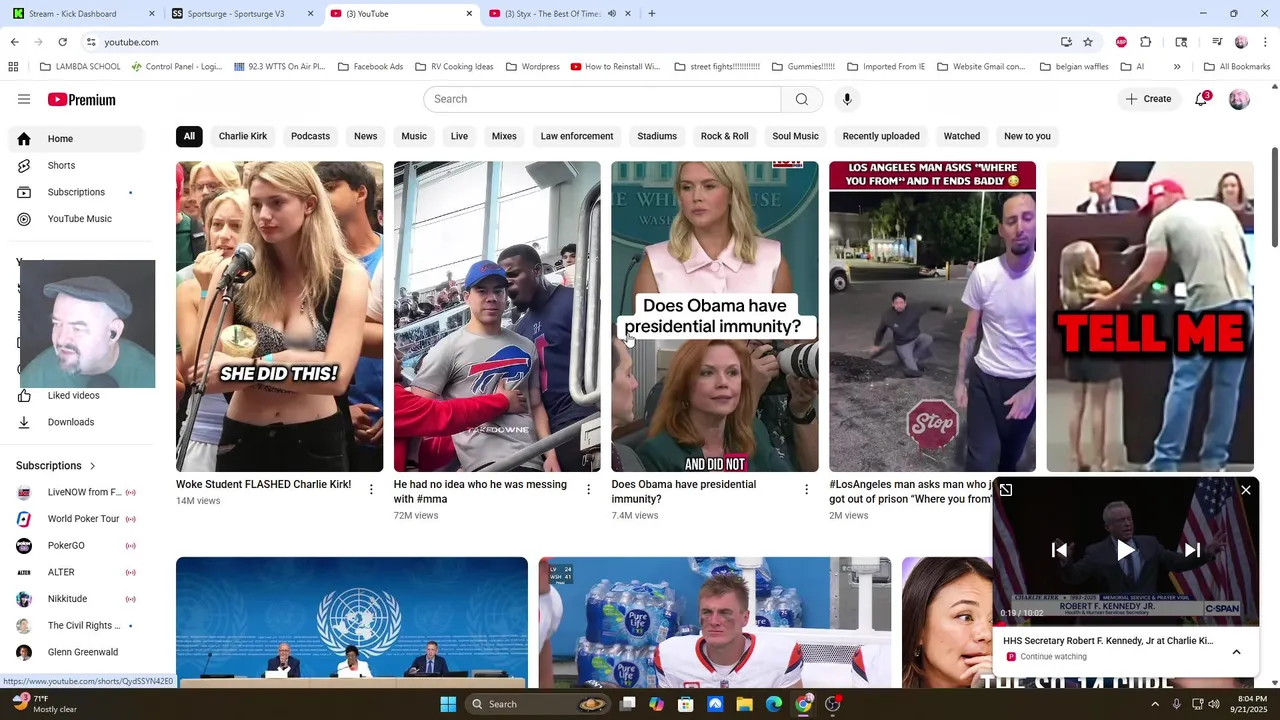
Task: Select the All filter chip
Action: pos(189,136)
